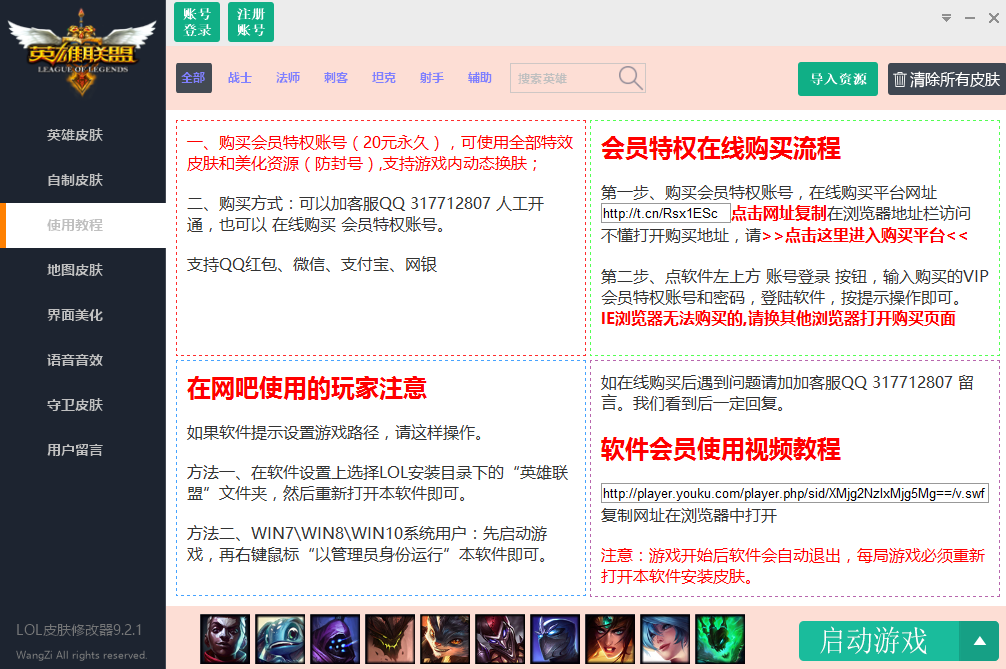Click 清除所有皮肤 clear all skins button

pos(947,79)
